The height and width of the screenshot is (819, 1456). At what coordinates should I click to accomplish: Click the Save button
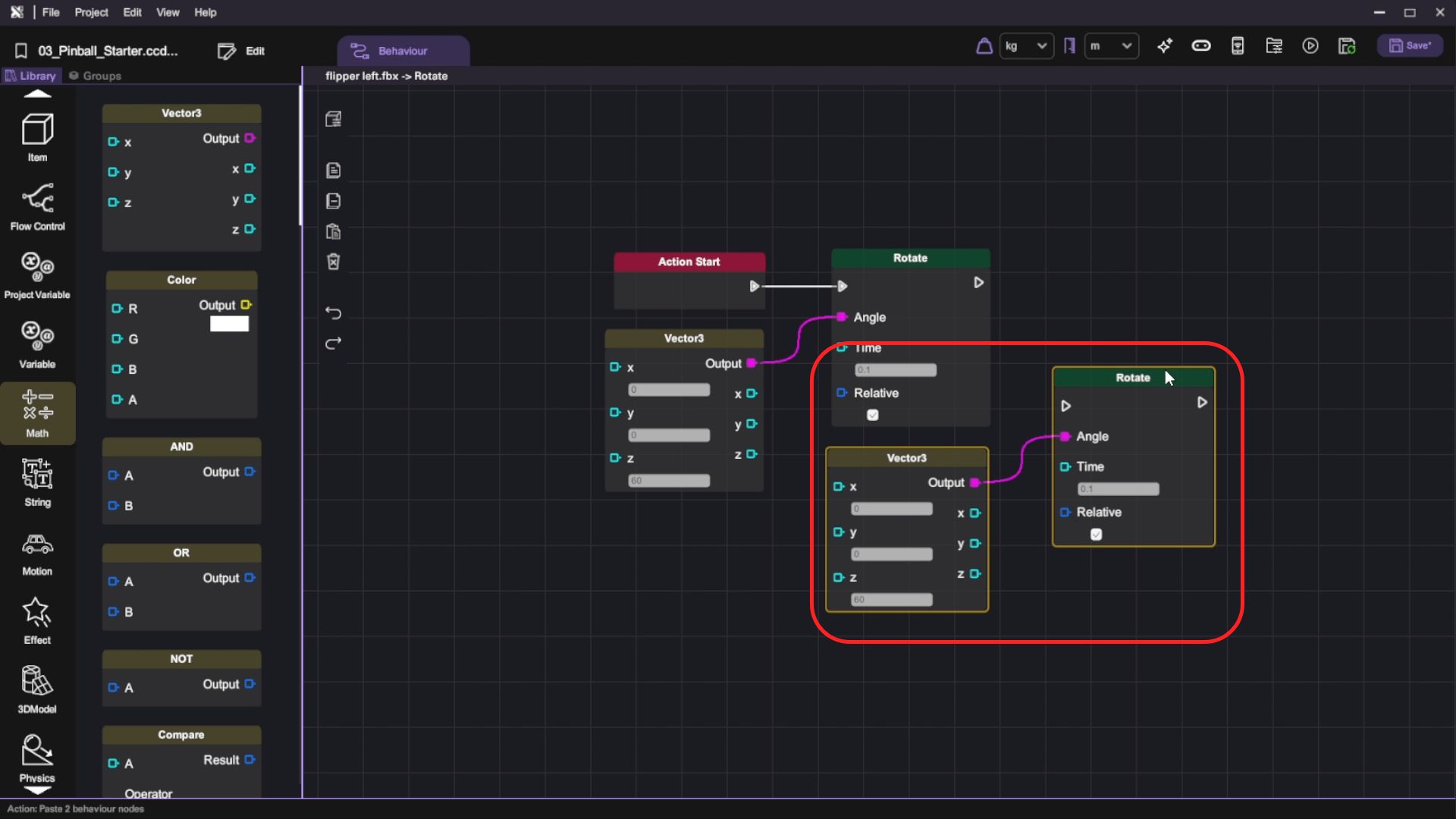[x=1410, y=46]
